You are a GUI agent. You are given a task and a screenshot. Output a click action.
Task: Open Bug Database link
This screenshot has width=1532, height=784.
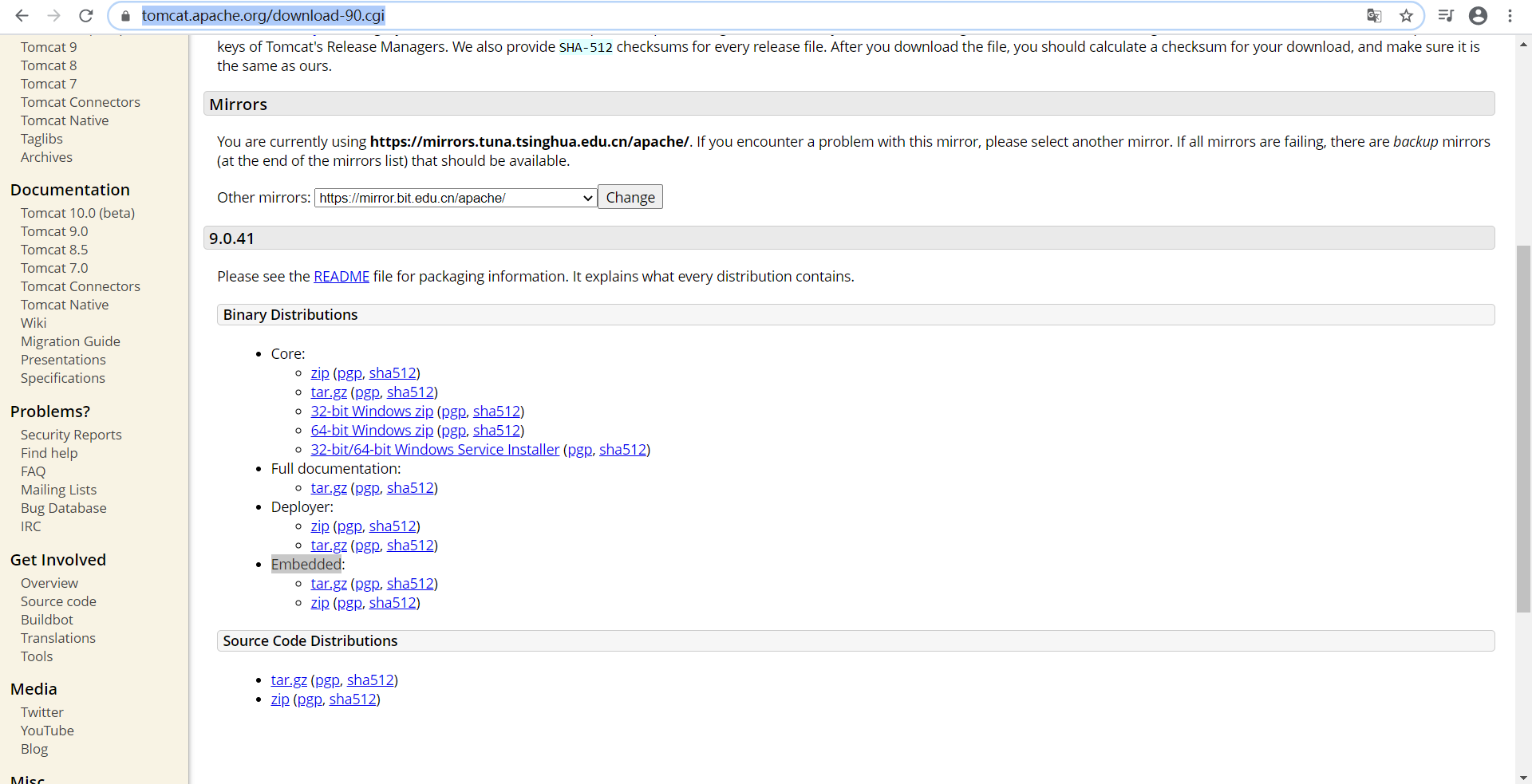point(64,508)
